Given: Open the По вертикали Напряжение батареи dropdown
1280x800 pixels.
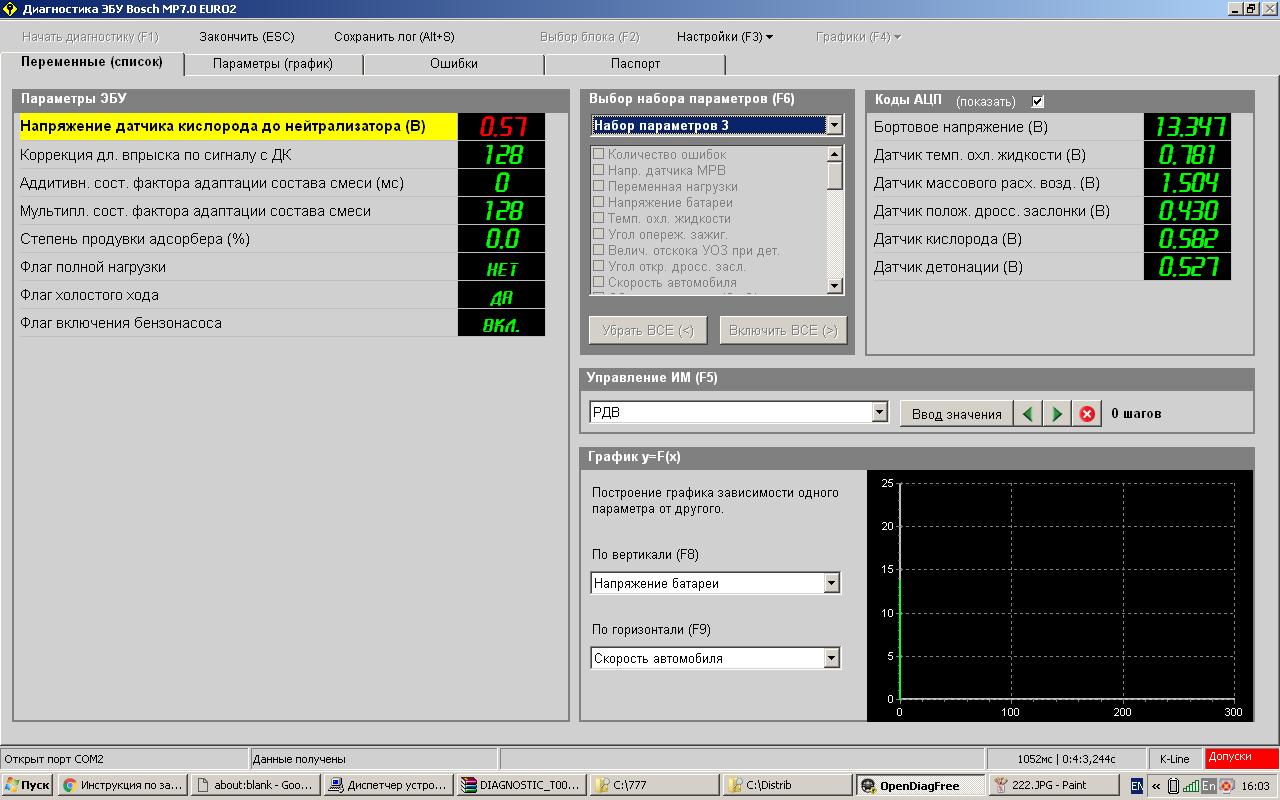Looking at the screenshot, I should (831, 583).
